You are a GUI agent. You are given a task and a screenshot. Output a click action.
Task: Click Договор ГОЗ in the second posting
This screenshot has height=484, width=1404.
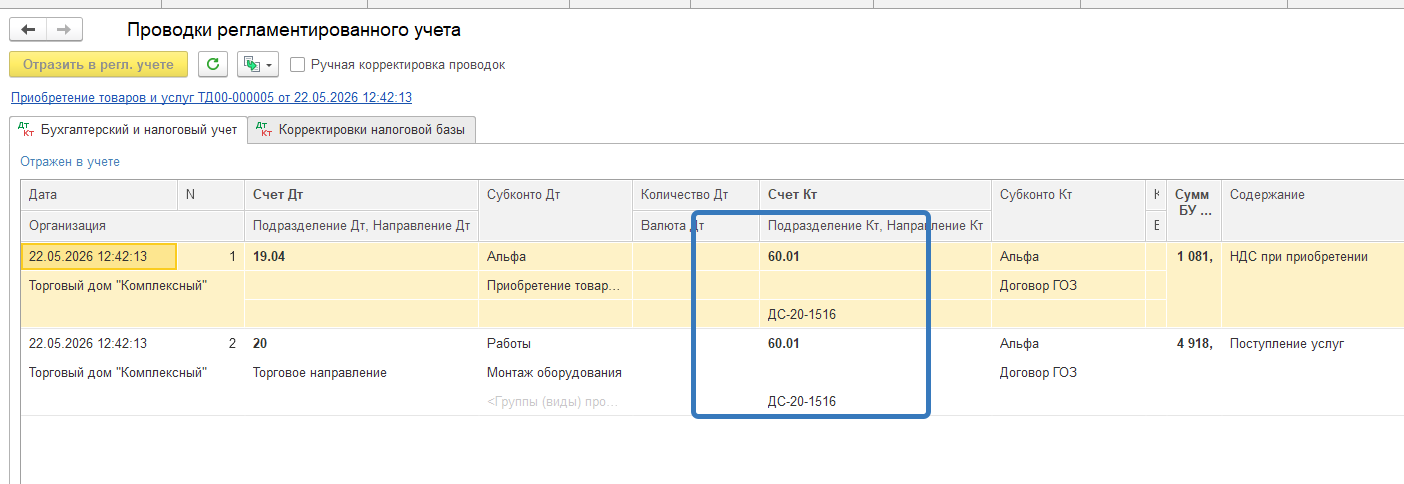pos(1067,372)
